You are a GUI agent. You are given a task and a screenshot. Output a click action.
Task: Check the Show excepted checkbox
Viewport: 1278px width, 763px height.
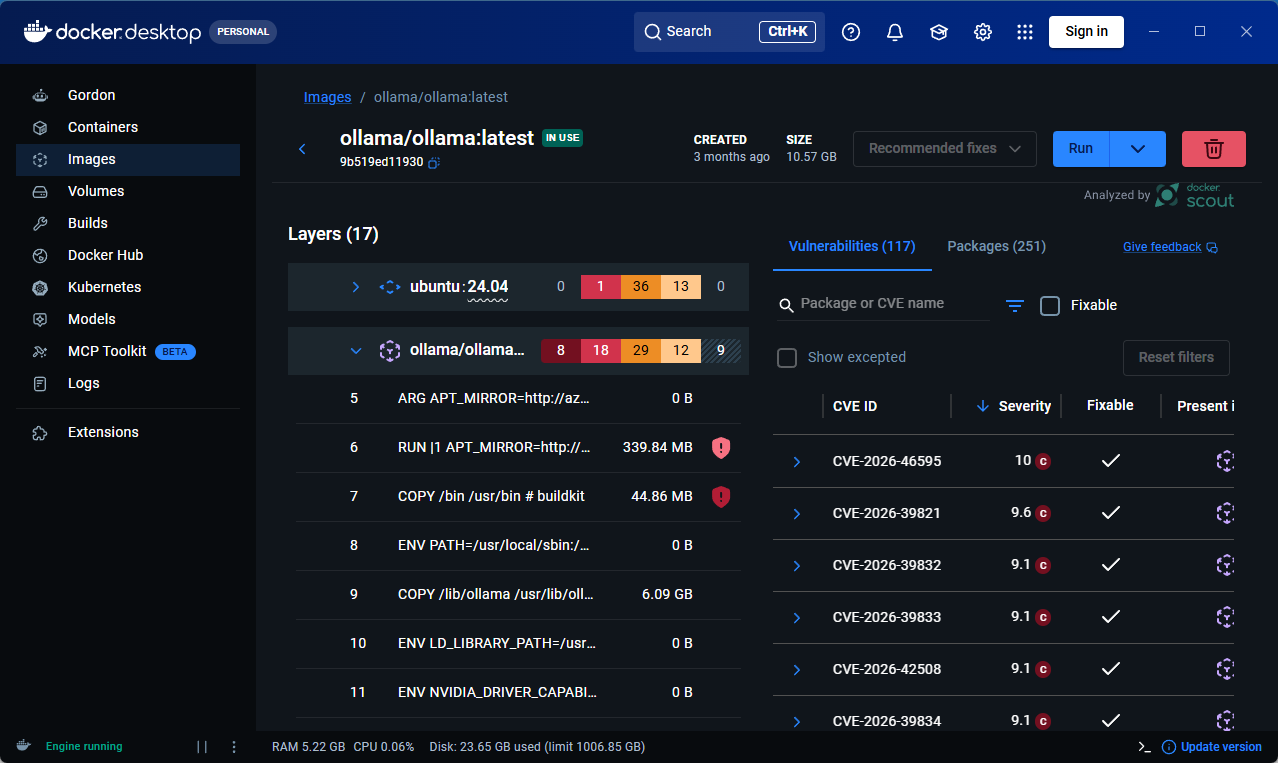[x=787, y=358]
